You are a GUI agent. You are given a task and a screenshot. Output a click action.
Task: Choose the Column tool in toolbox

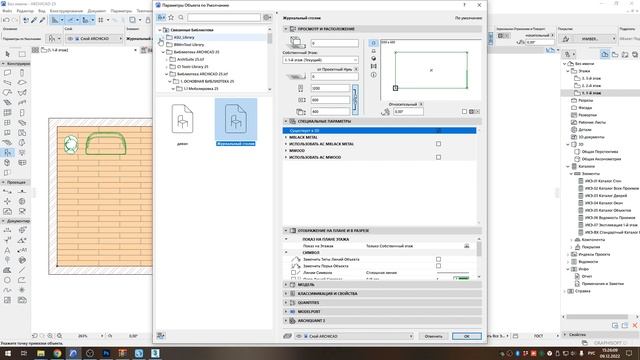point(22,73)
